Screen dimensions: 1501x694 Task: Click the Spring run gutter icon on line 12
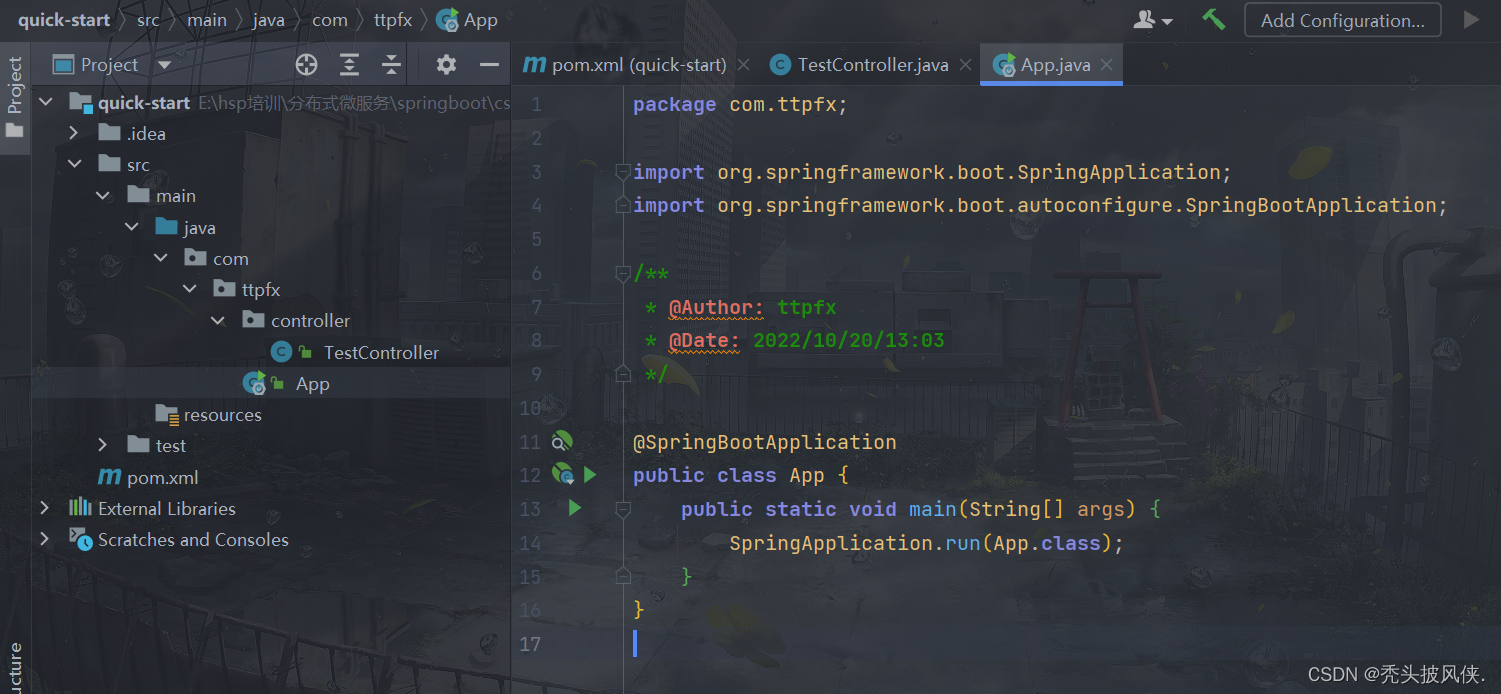563,474
